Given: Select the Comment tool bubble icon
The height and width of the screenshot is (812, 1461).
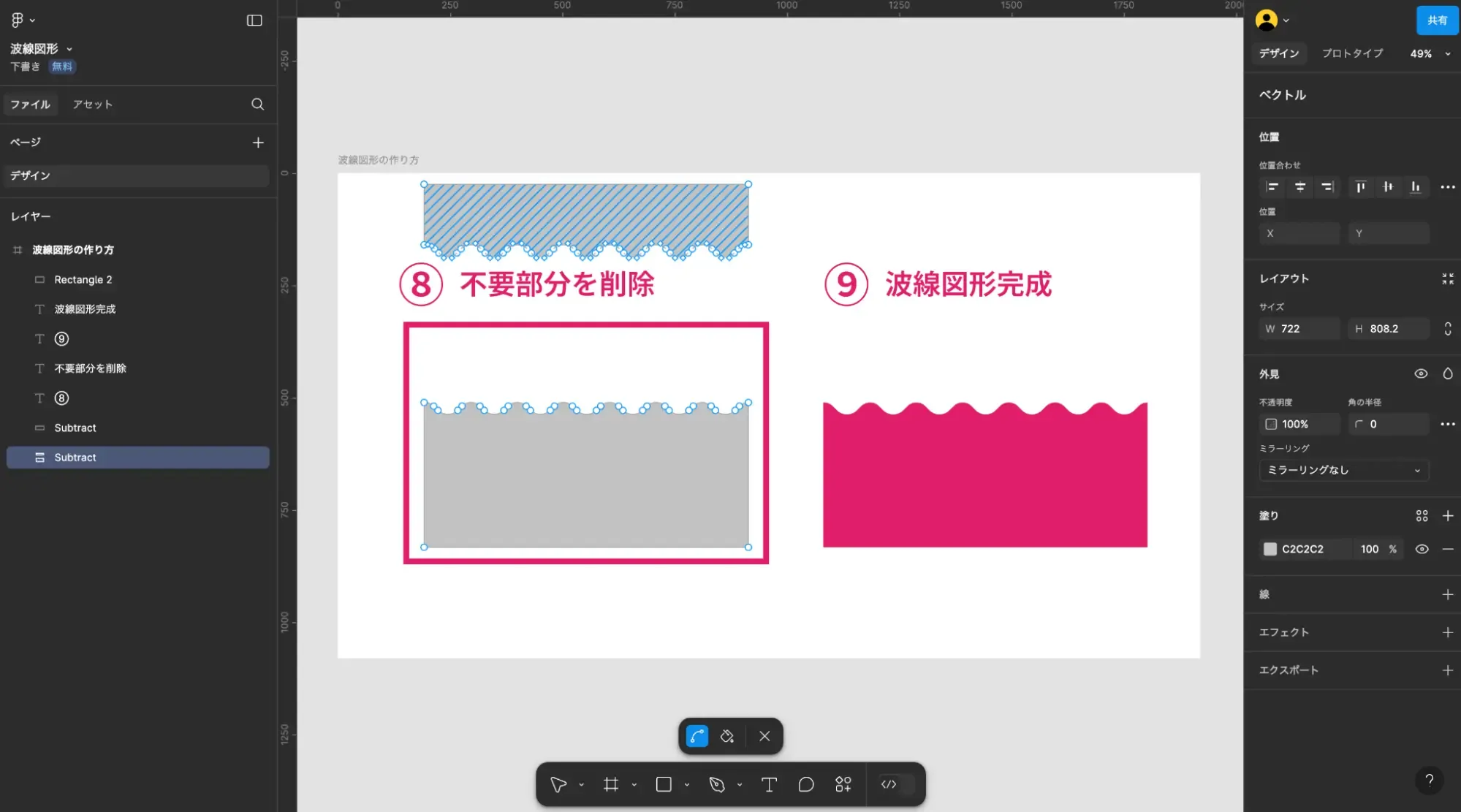Looking at the screenshot, I should (806, 784).
